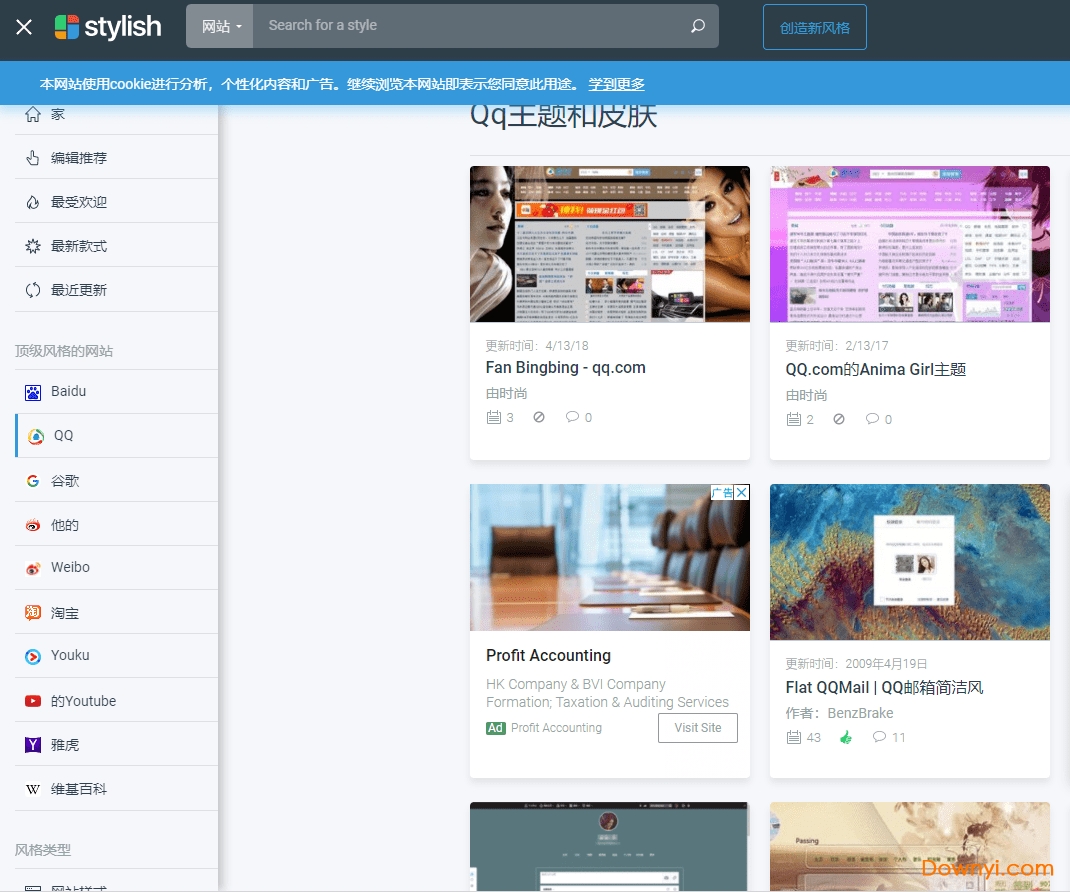Screen dimensions: 1070x892
Task: Open the QQ.com的Anima Girl主题 title link
Action: 875,369
